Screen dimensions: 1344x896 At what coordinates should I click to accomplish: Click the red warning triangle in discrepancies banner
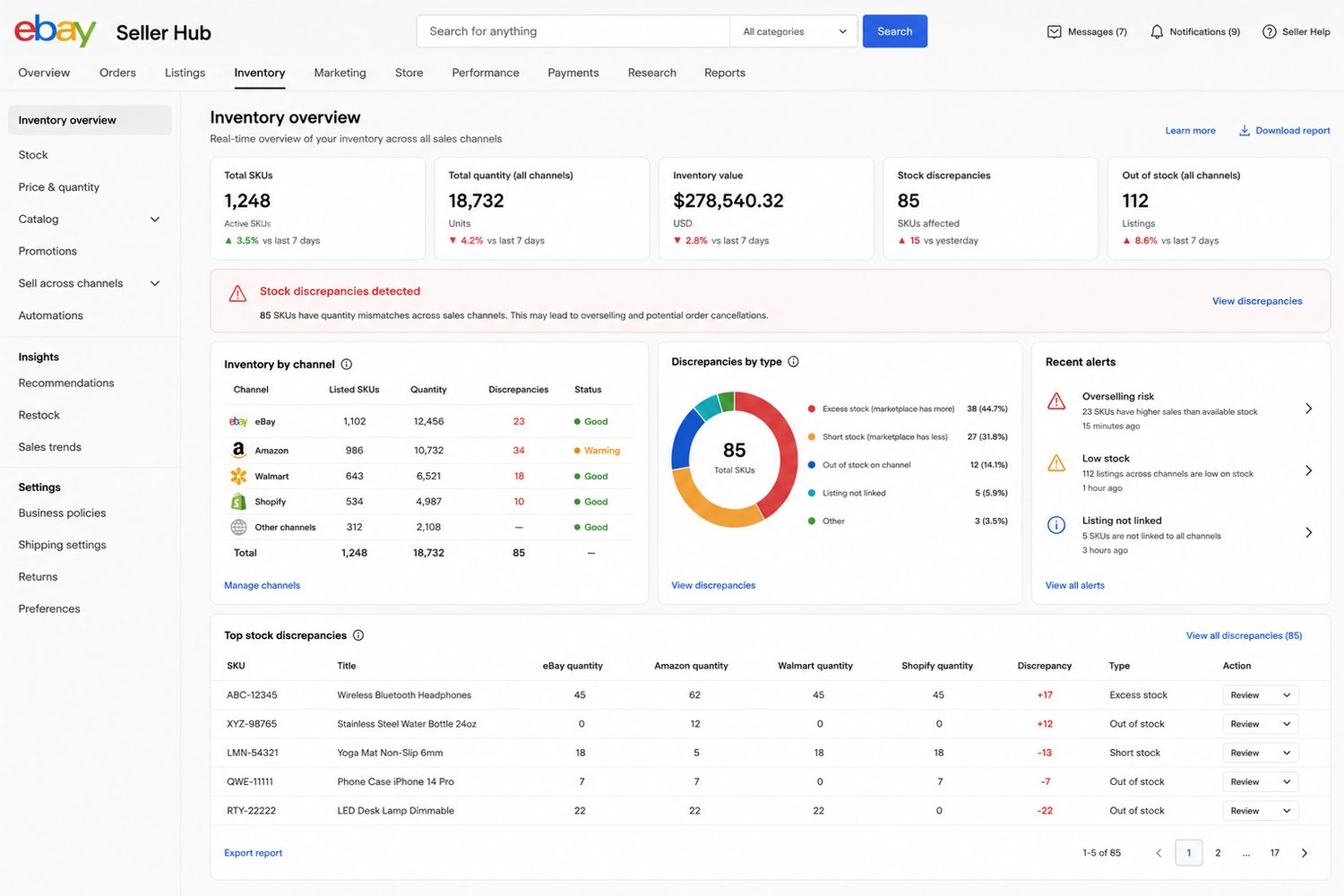(x=237, y=293)
